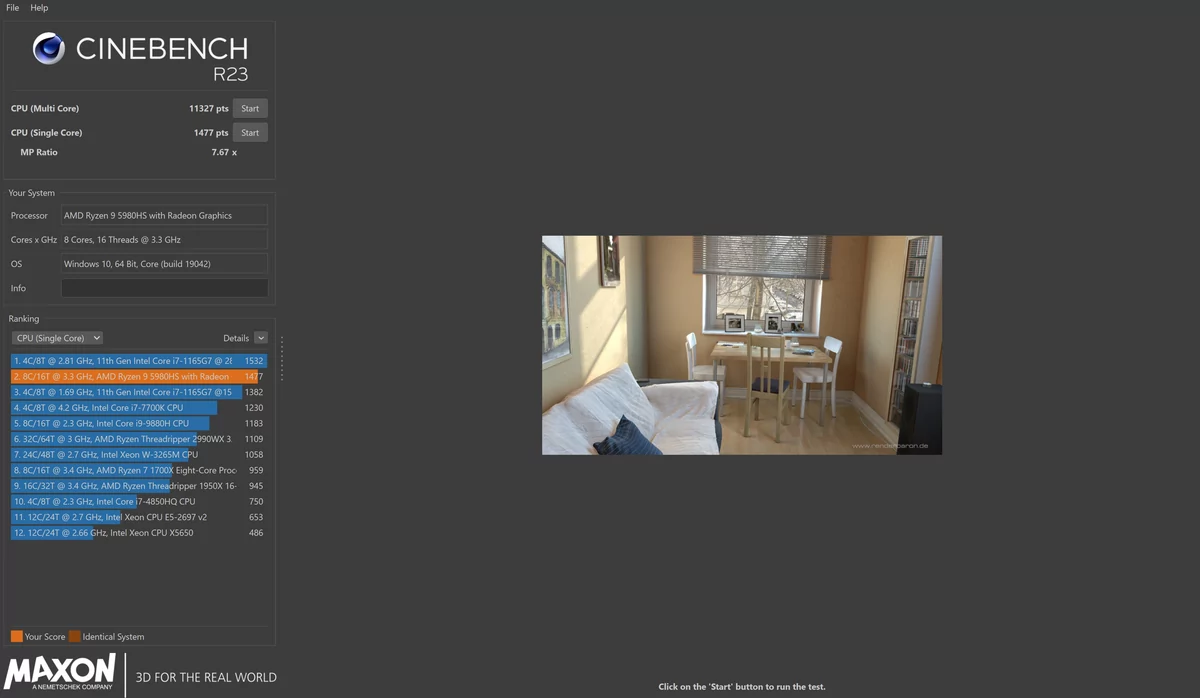Open the CPU (Single Core) ranking dropdown
The width and height of the screenshot is (1200, 698).
tap(58, 338)
